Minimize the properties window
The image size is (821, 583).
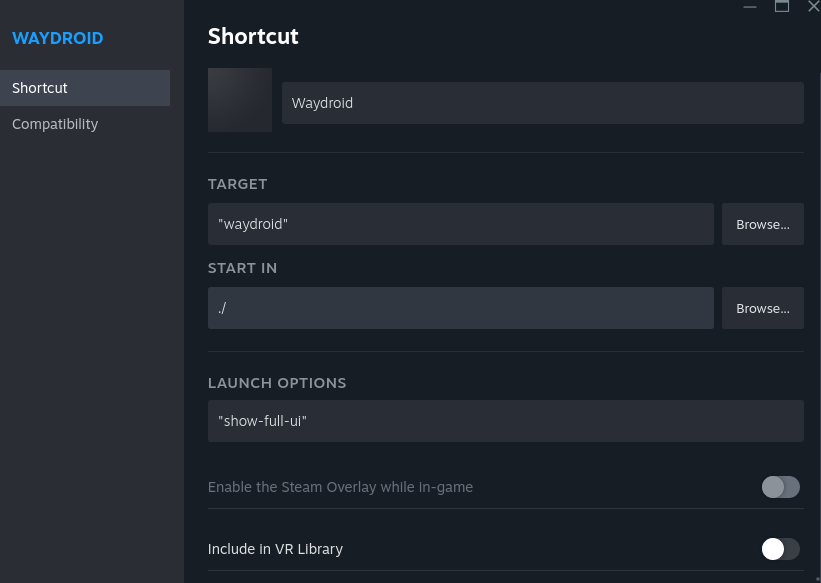[x=750, y=6]
